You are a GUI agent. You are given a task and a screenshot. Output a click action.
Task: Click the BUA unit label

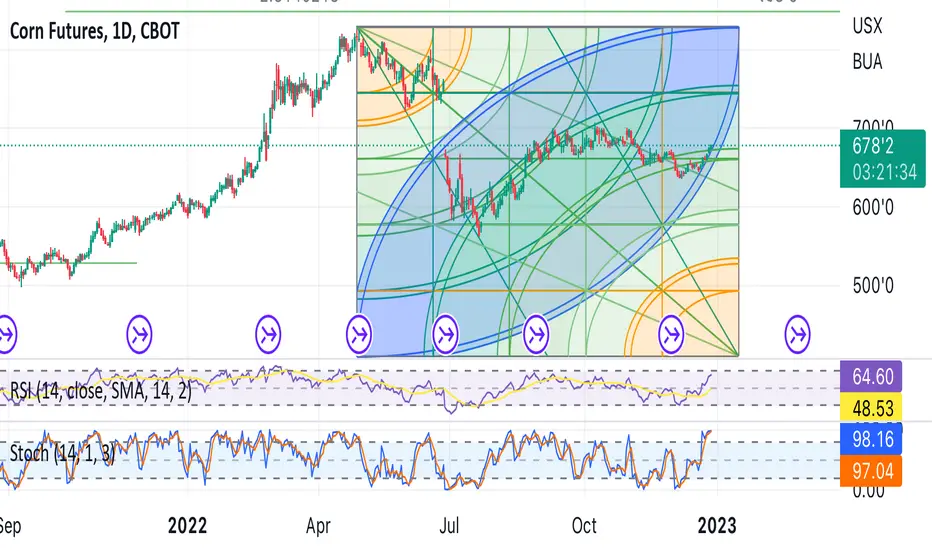tap(867, 62)
